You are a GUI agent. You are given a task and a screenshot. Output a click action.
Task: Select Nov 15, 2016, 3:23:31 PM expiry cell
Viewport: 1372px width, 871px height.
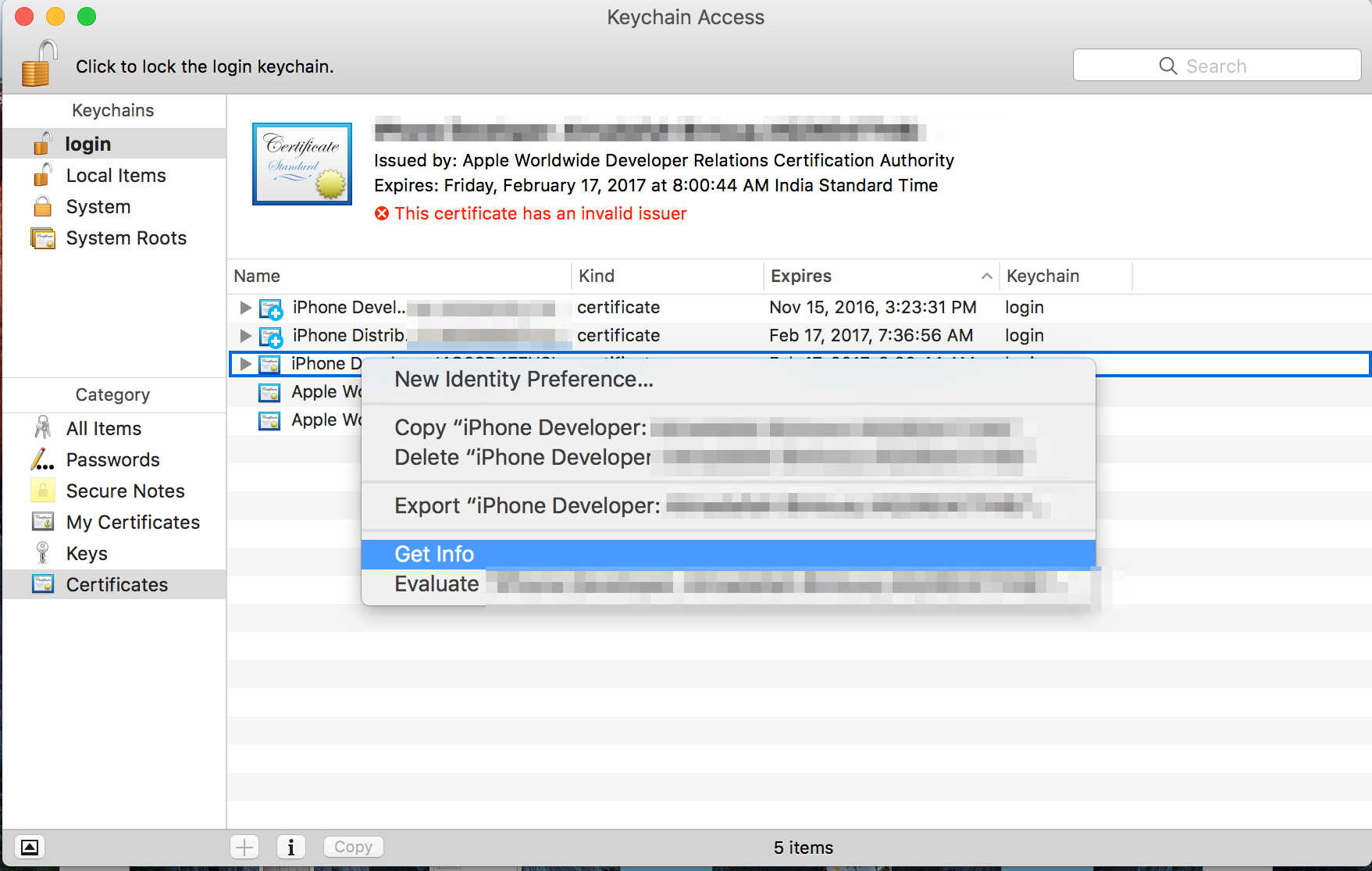873,307
